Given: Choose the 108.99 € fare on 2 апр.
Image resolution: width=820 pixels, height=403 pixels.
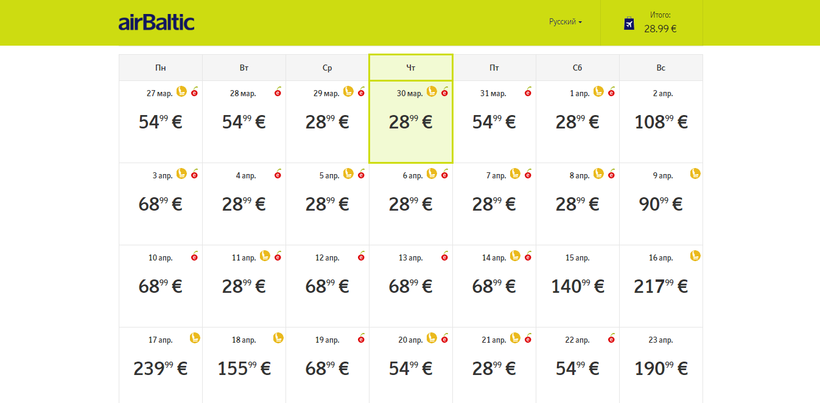Looking at the screenshot, I should (660, 122).
